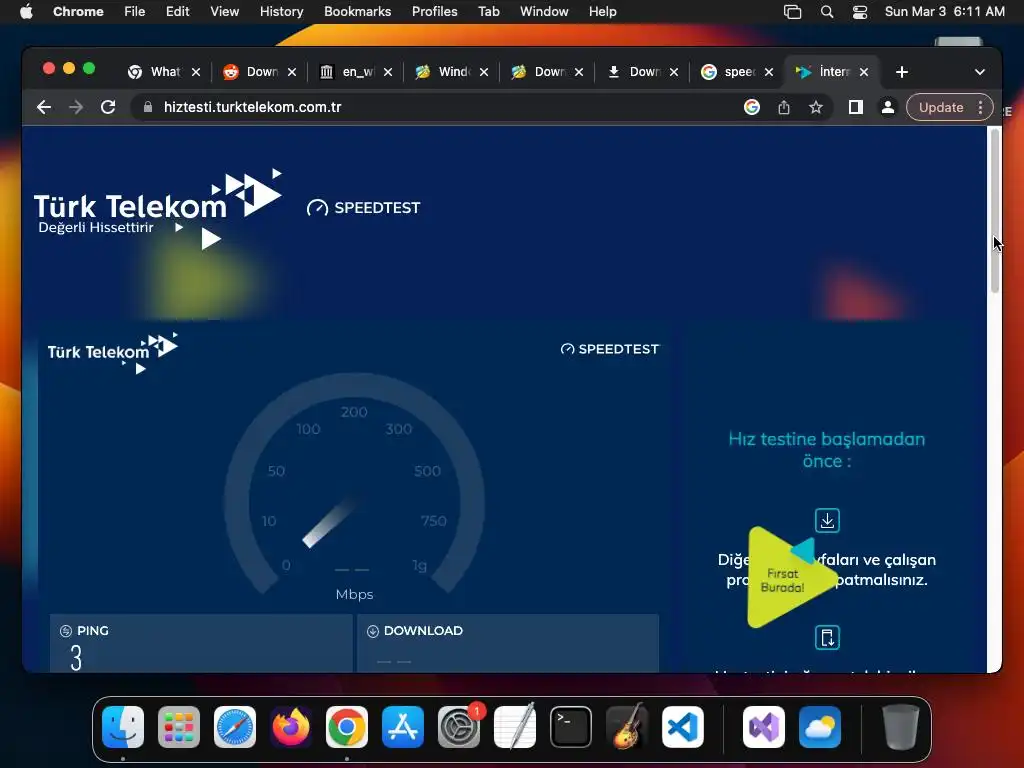Open Control Center in the menu bar
The image size is (1024, 768).
(860, 11)
